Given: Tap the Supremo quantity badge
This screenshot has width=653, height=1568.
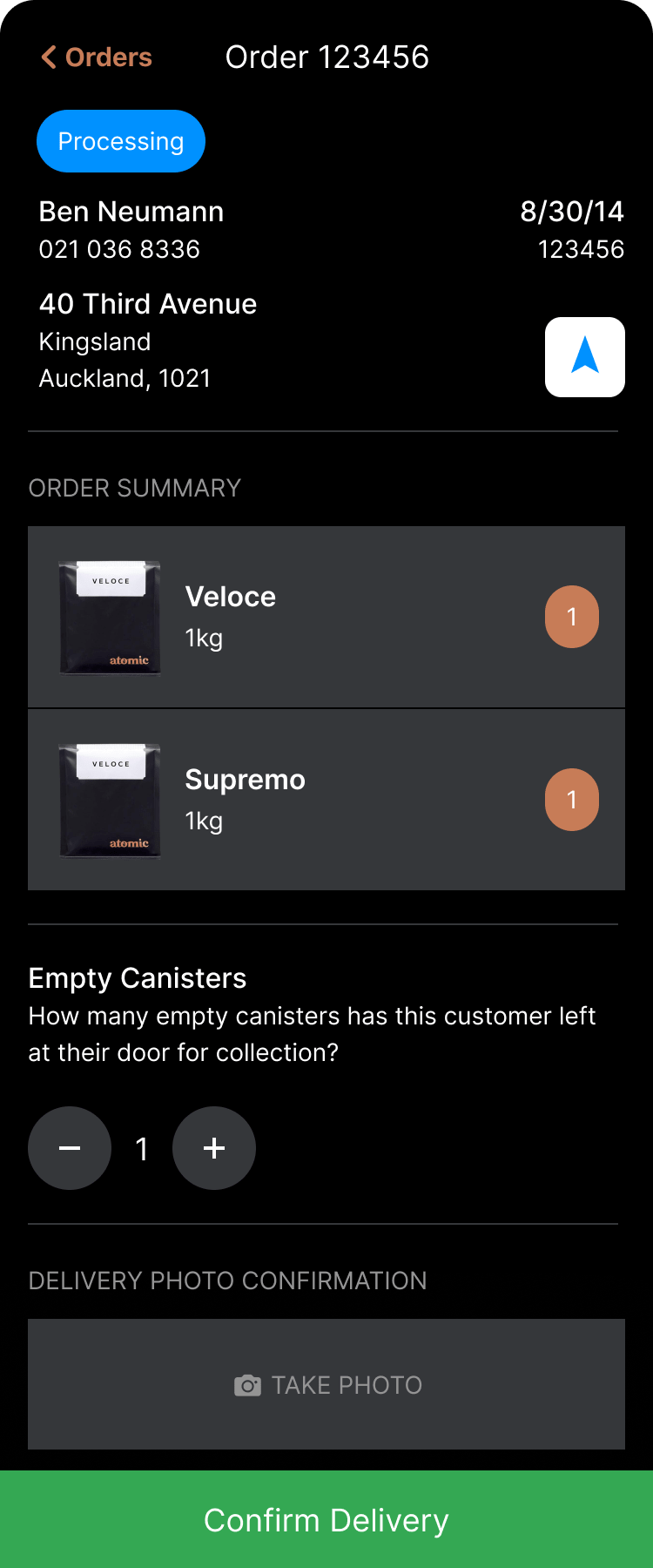Looking at the screenshot, I should tap(572, 800).
